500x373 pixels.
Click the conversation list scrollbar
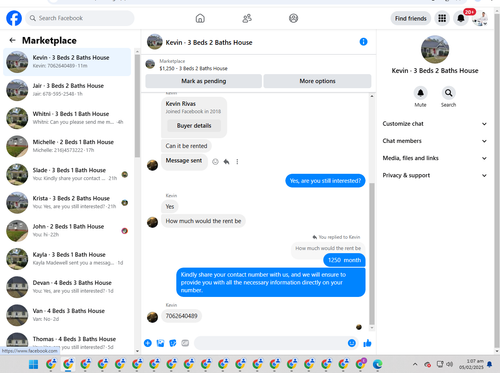tap(137, 105)
